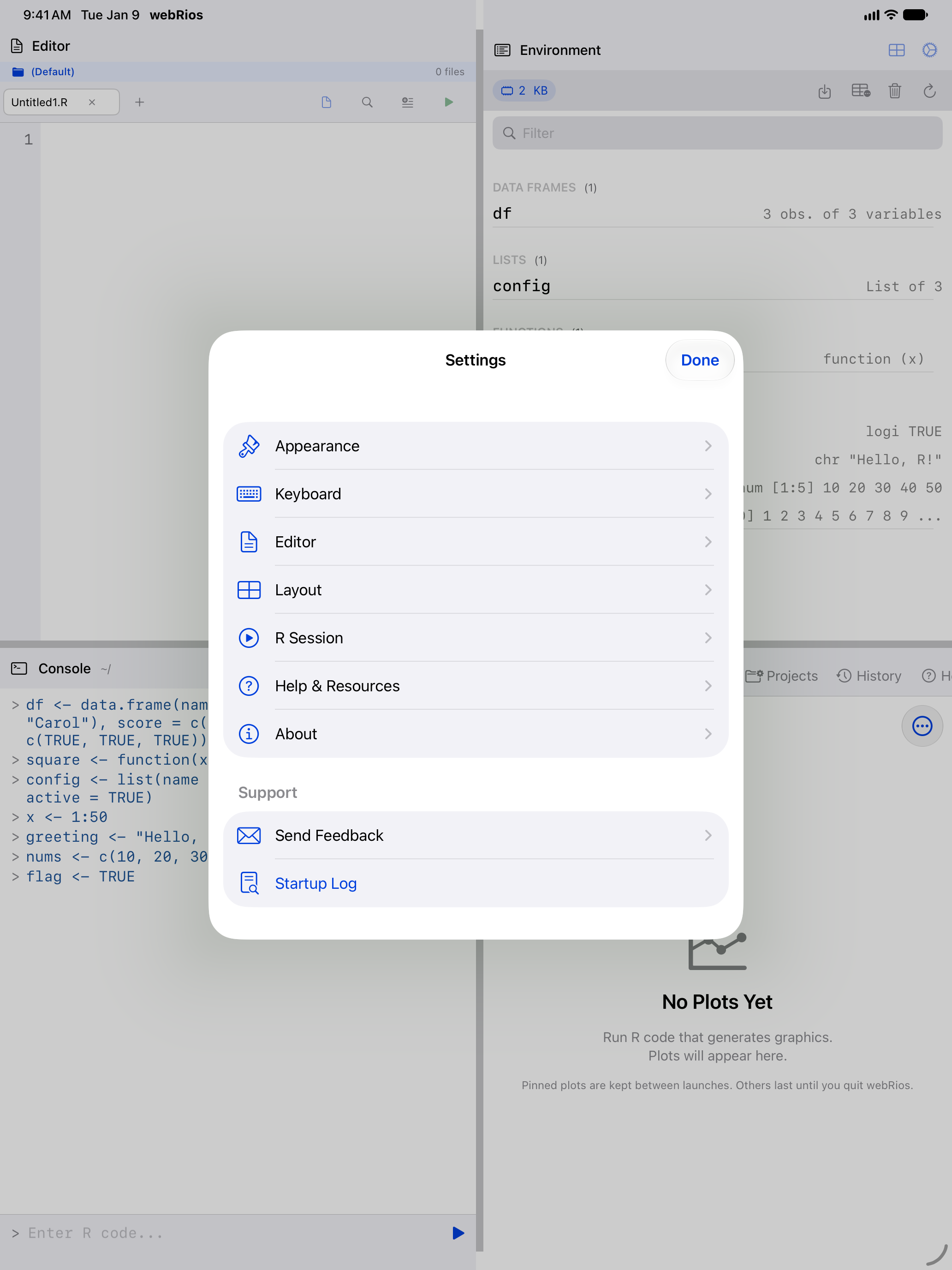
Task: Switch to the Projects tab
Action: (x=781, y=676)
